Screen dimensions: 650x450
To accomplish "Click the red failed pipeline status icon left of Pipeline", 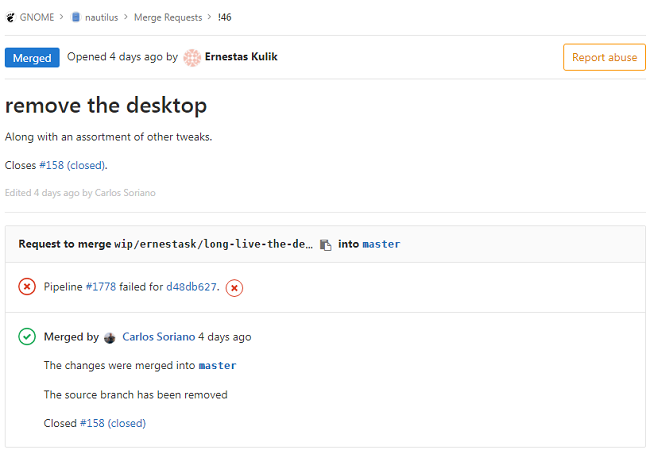I will click(x=27, y=287).
